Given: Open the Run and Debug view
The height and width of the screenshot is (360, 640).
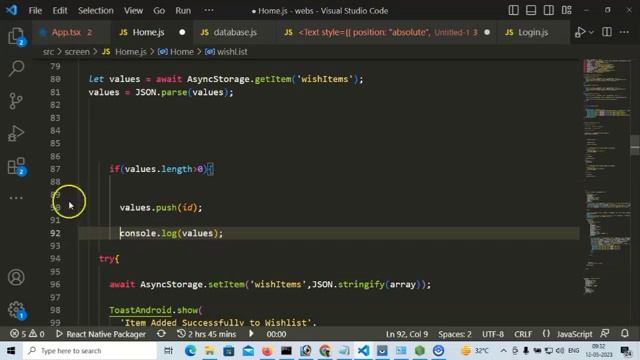Looking at the screenshot, I should pyautogui.click(x=16, y=133).
